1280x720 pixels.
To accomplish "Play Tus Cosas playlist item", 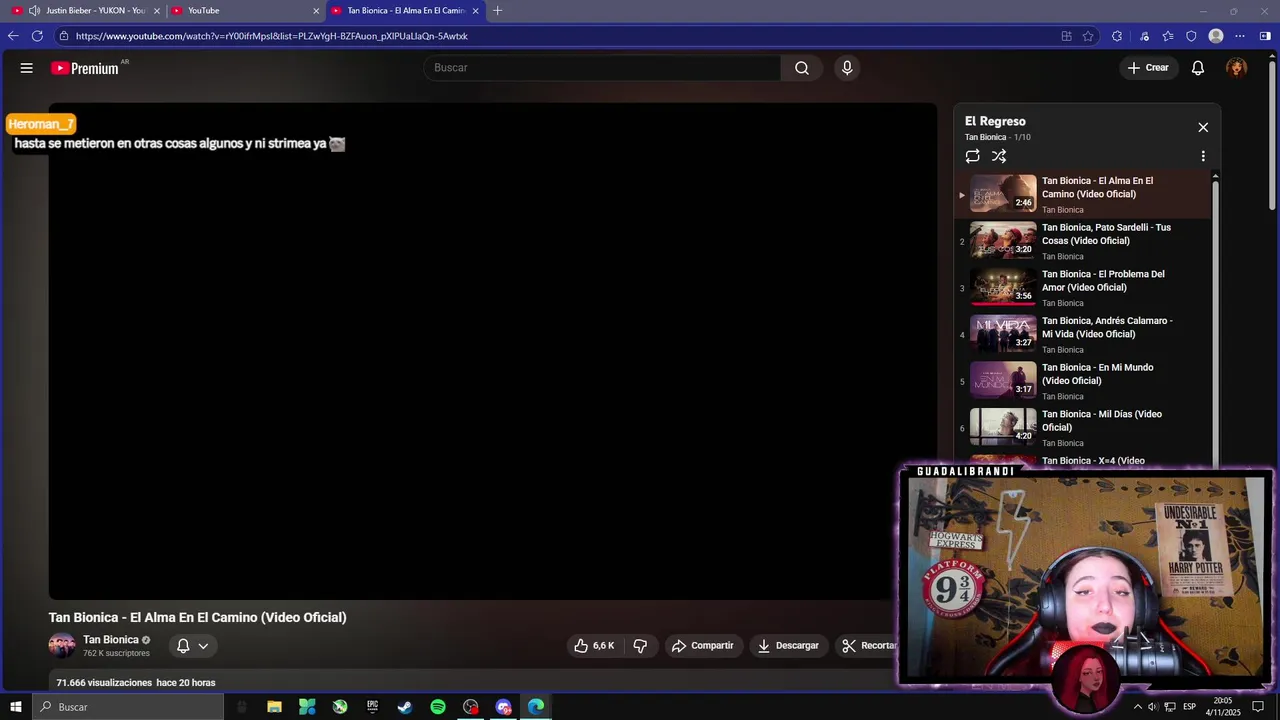I will point(1084,241).
